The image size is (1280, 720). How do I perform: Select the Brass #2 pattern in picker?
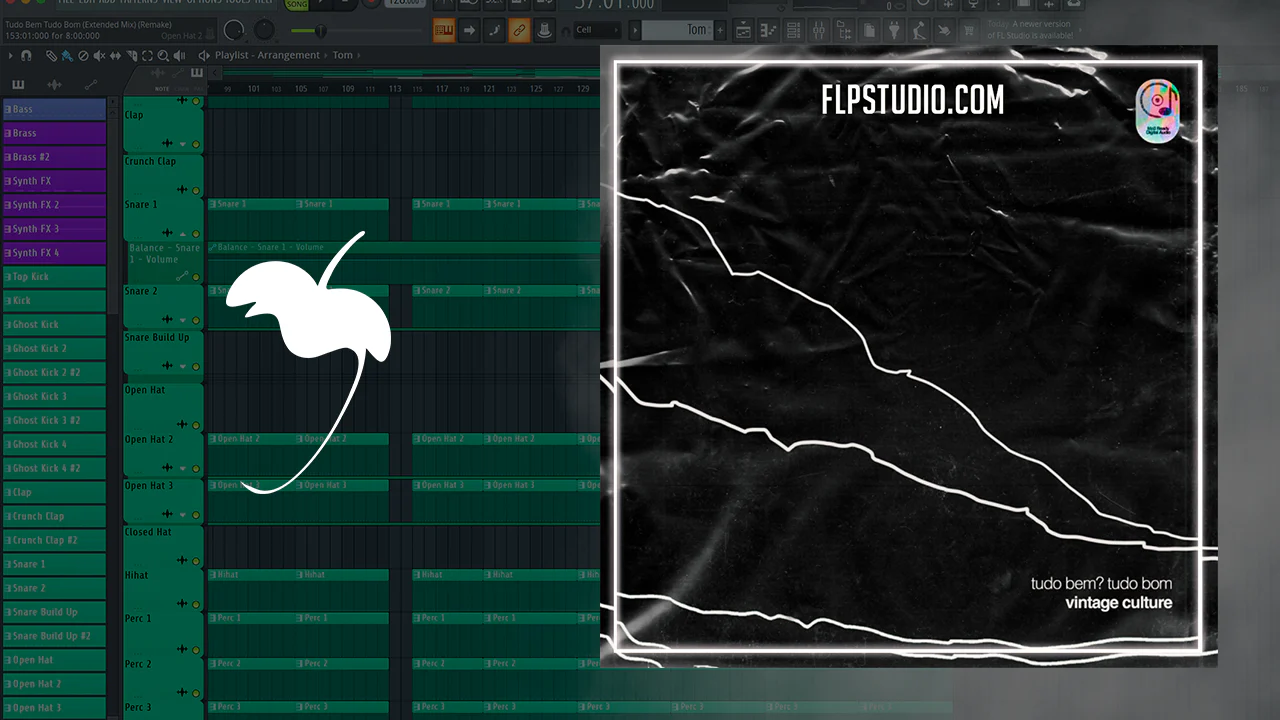[55, 157]
